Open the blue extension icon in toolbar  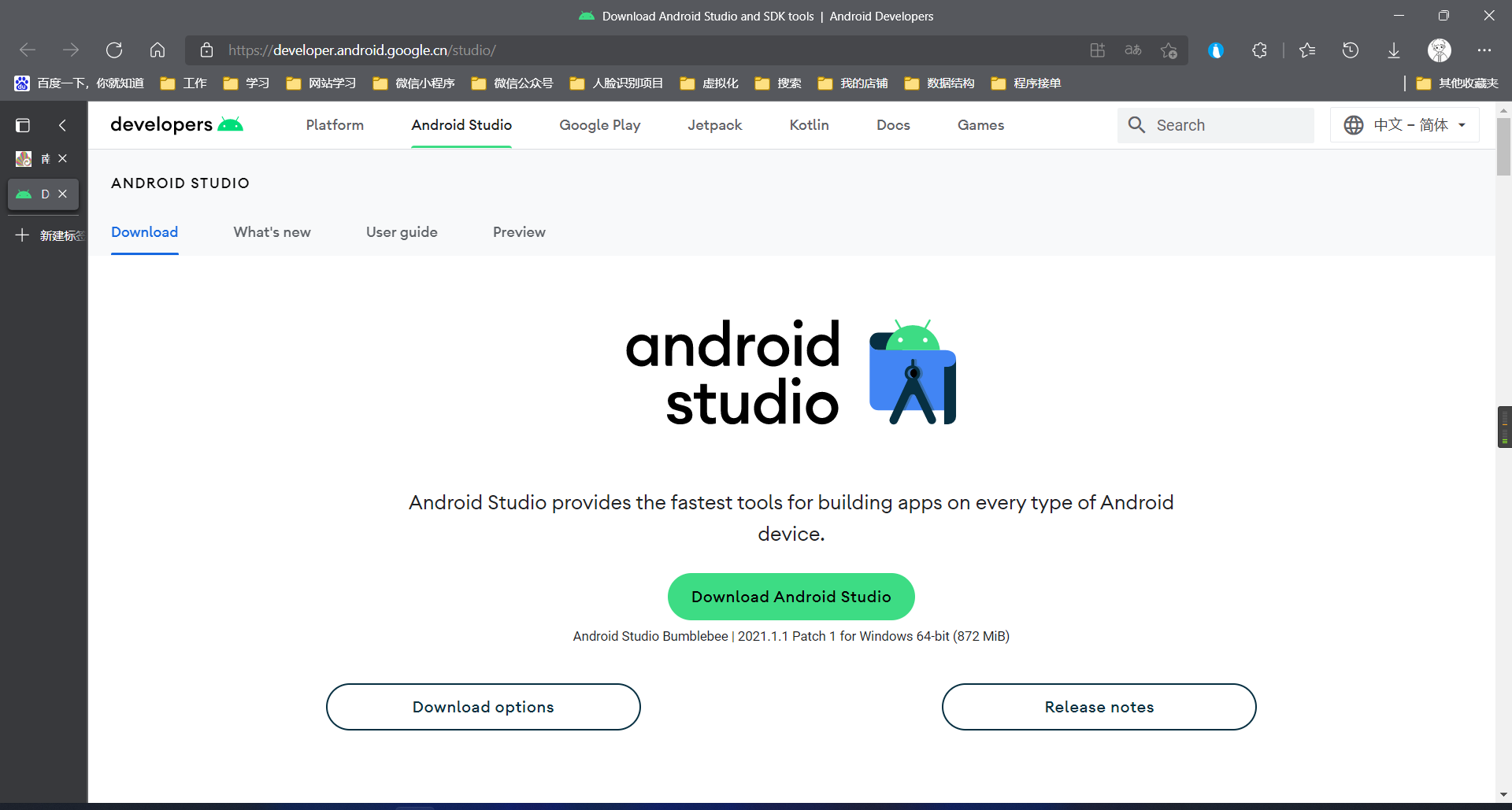[x=1215, y=50]
